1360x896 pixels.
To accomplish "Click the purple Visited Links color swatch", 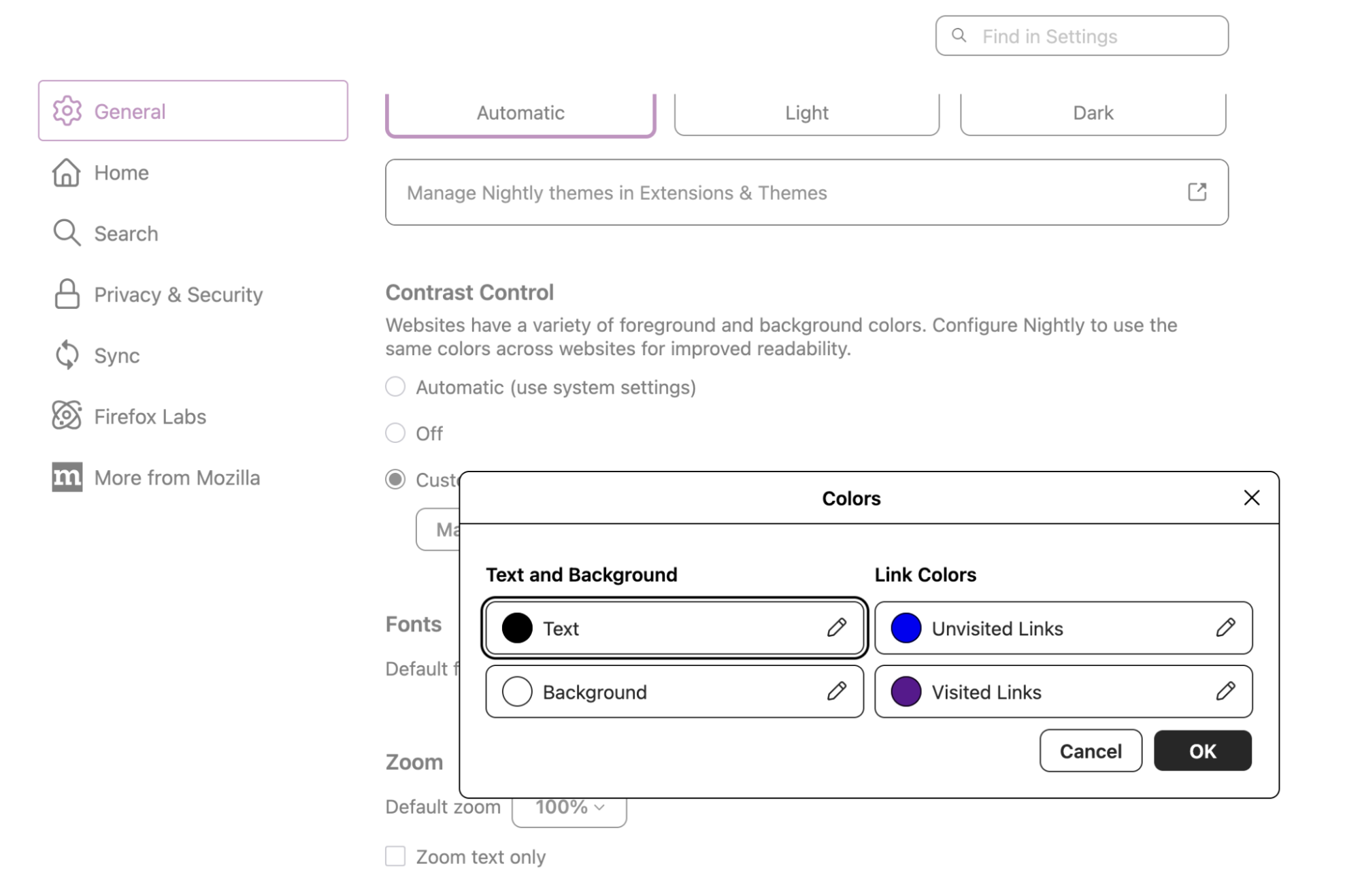I will click(905, 691).
